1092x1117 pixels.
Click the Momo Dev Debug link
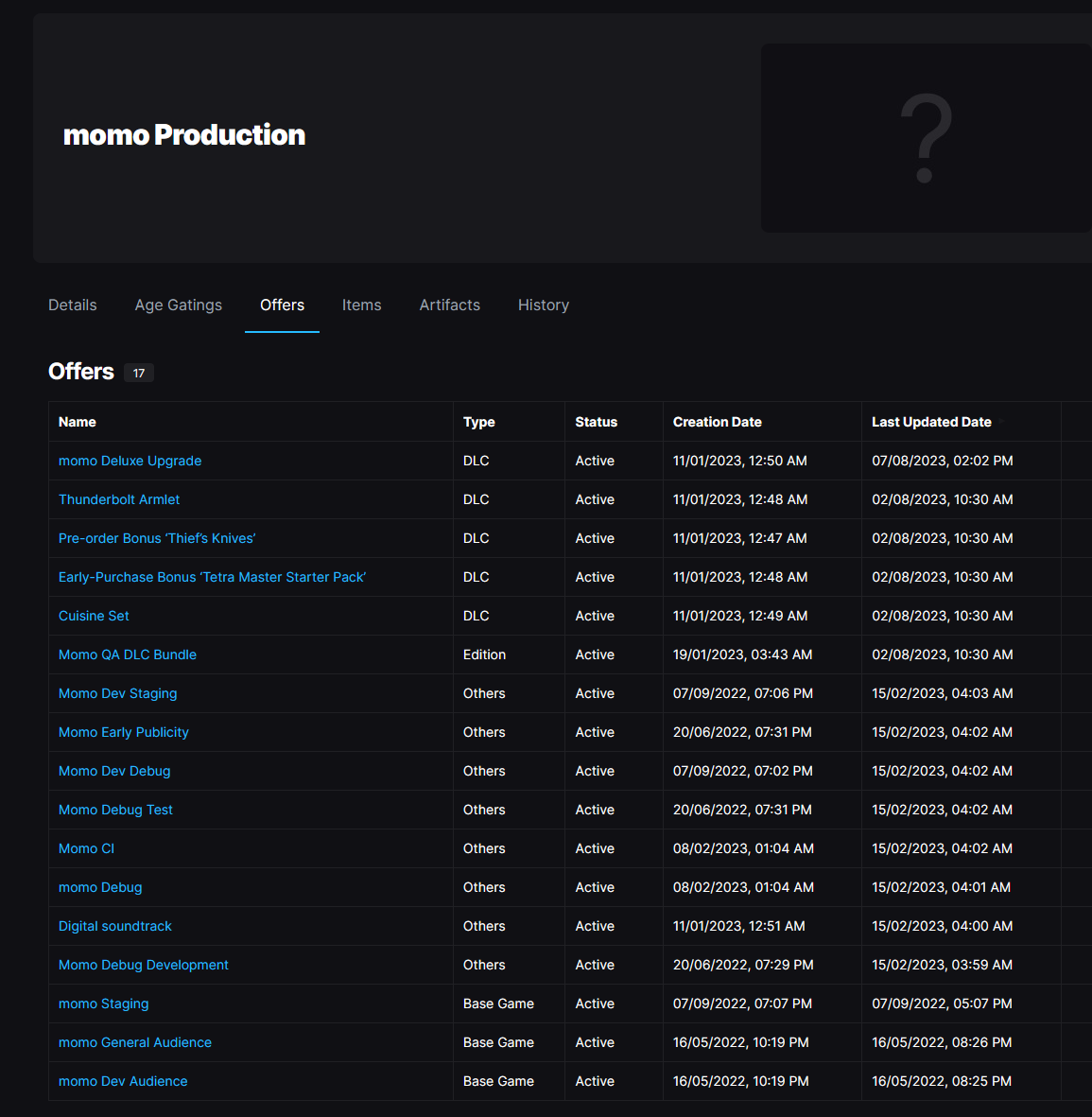(x=114, y=771)
